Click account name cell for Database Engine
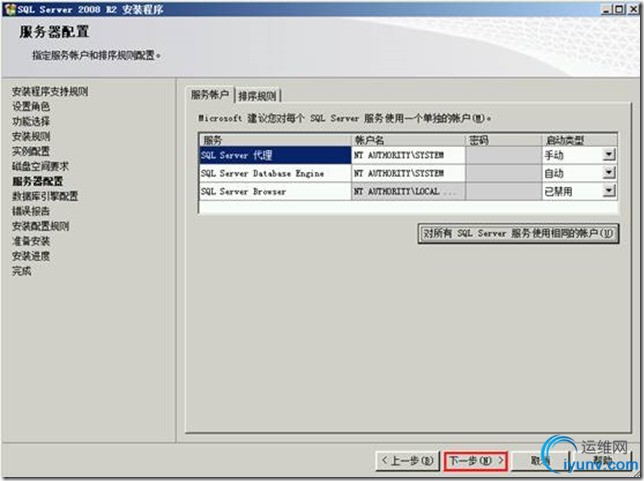Screen dimensions: 644x481 (408, 173)
